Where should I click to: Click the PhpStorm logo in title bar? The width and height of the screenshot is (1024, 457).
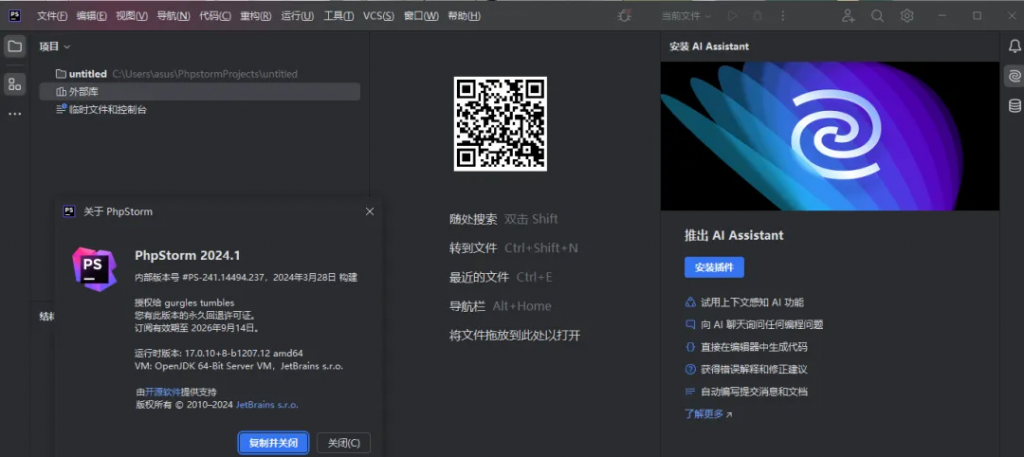click(14, 16)
